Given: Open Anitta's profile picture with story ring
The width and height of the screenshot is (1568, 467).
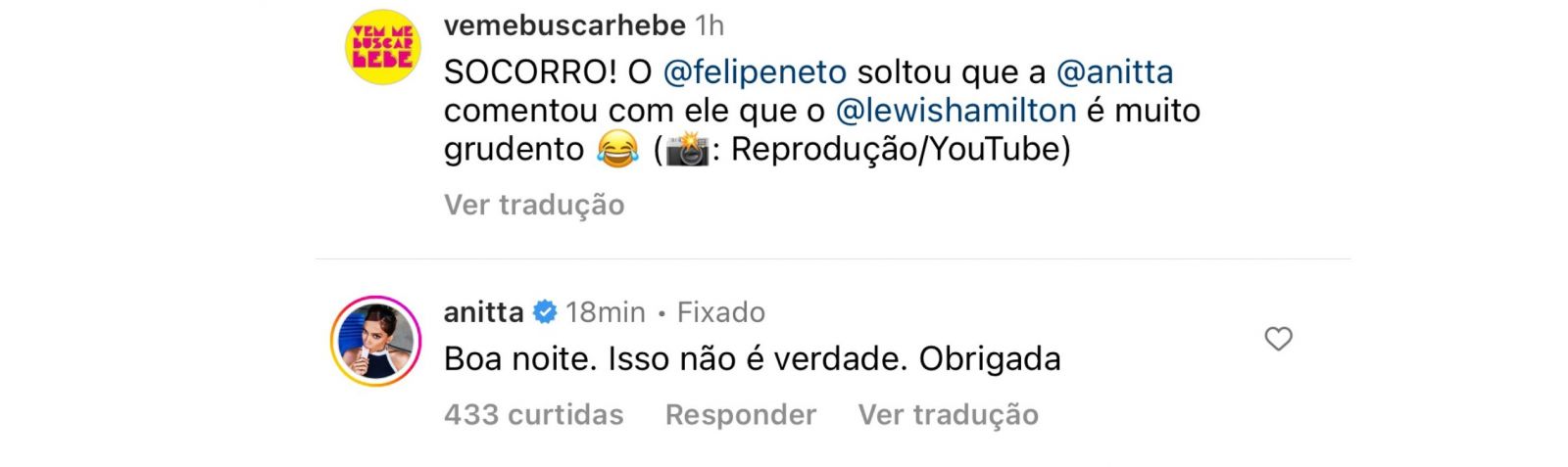Looking at the screenshot, I should pyautogui.click(x=375, y=341).
